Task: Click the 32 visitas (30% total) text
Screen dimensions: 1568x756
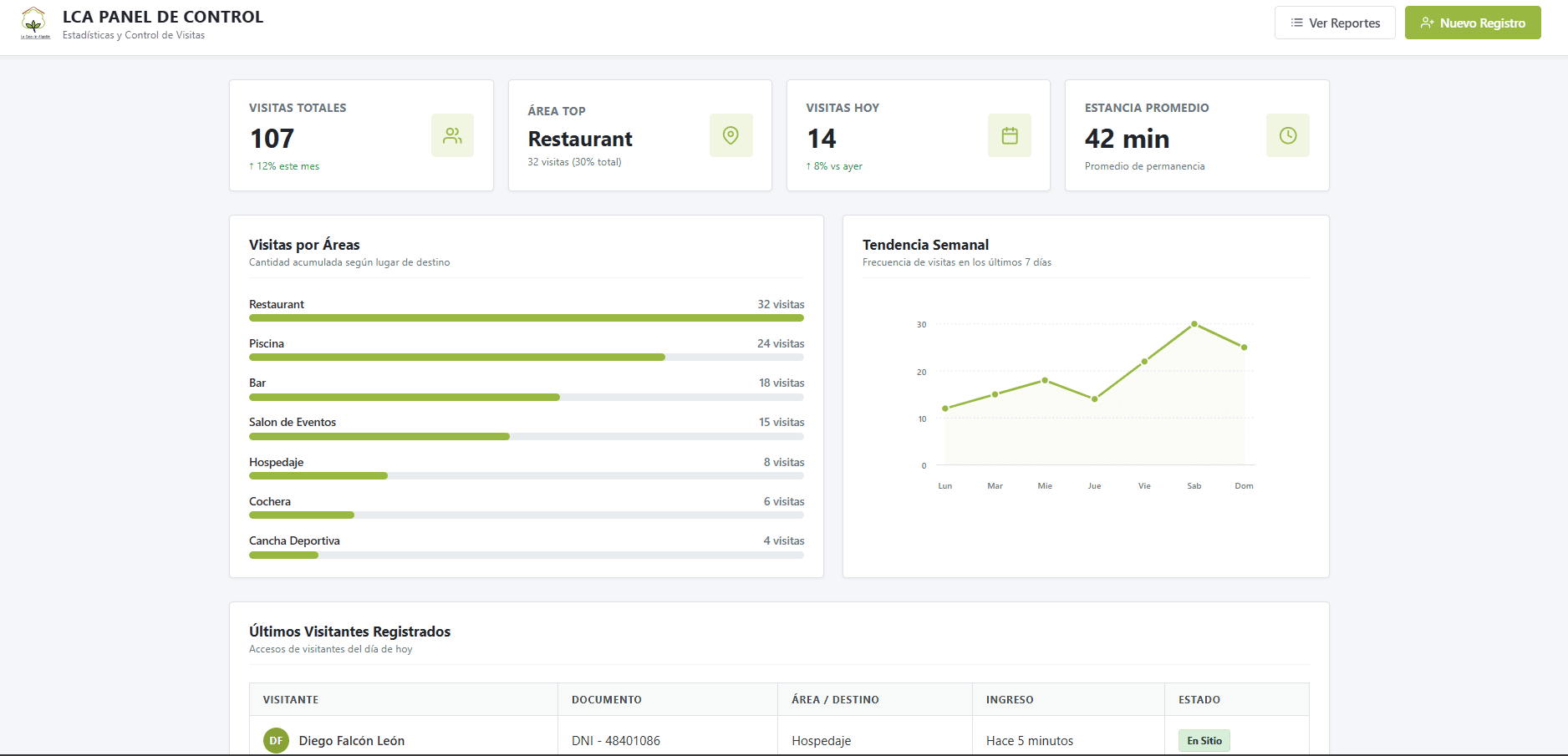Action: [x=574, y=162]
